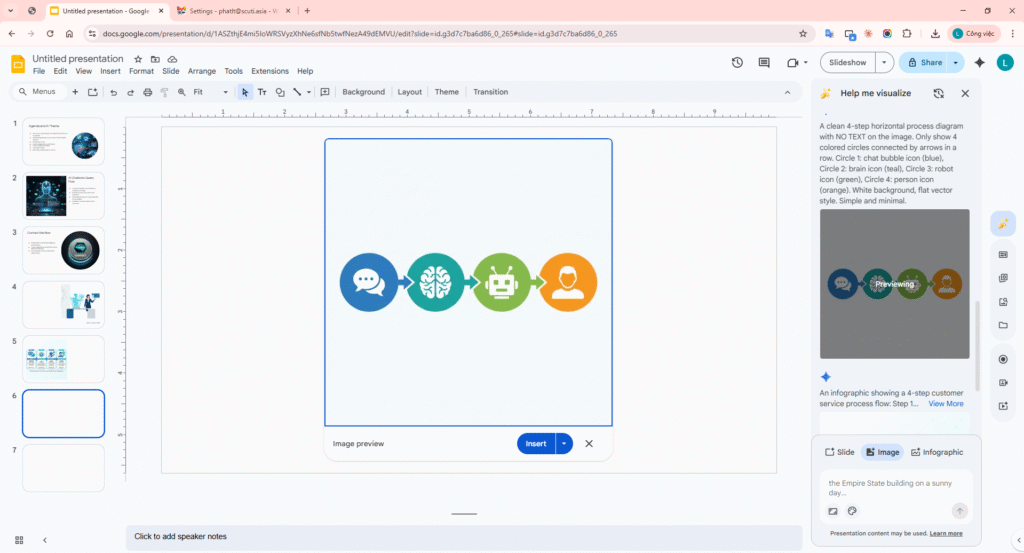1024x553 pixels.
Task: Switch generation mode to Slide
Action: pos(839,452)
